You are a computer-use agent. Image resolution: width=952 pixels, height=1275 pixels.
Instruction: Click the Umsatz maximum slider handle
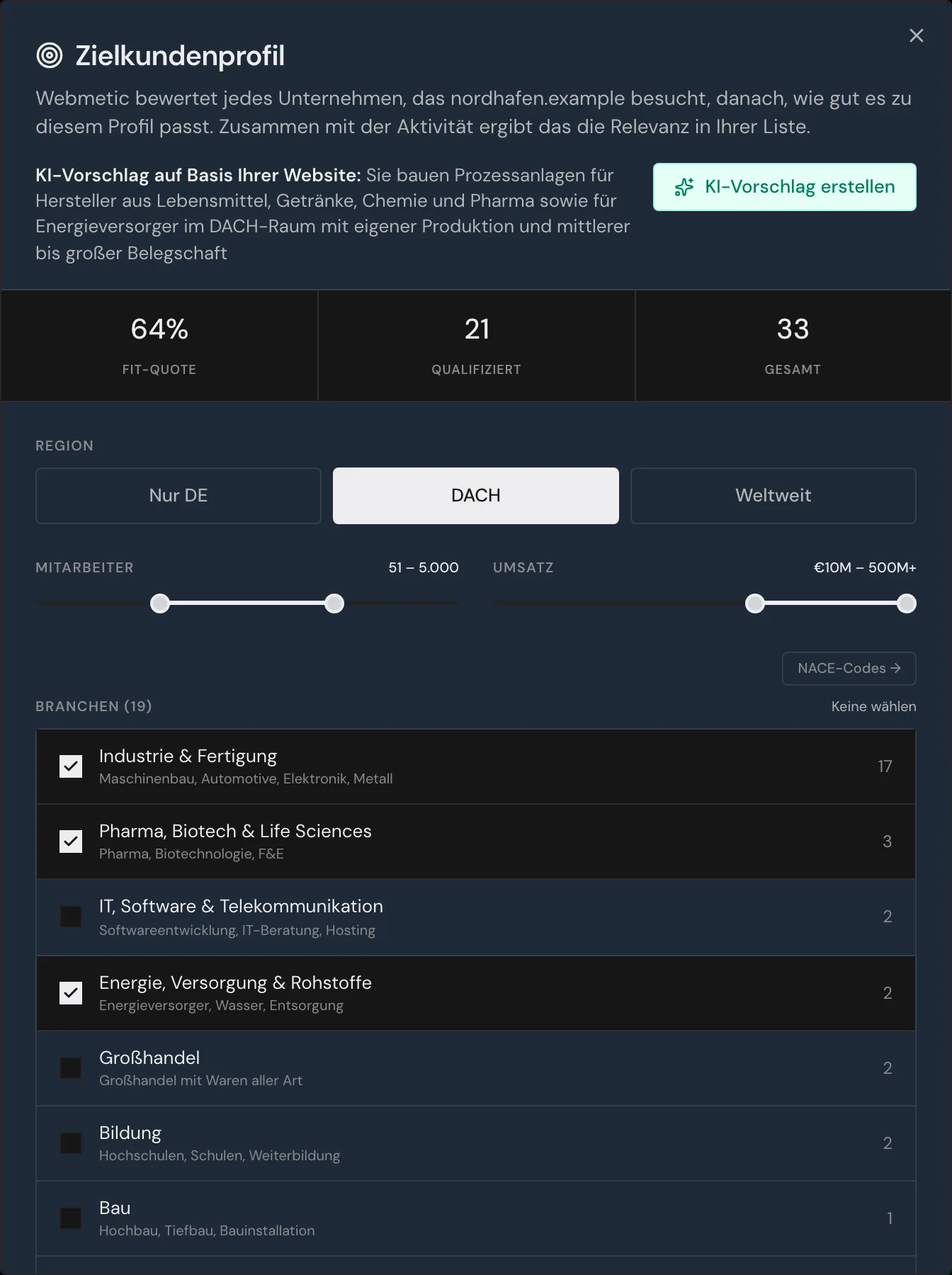(907, 603)
